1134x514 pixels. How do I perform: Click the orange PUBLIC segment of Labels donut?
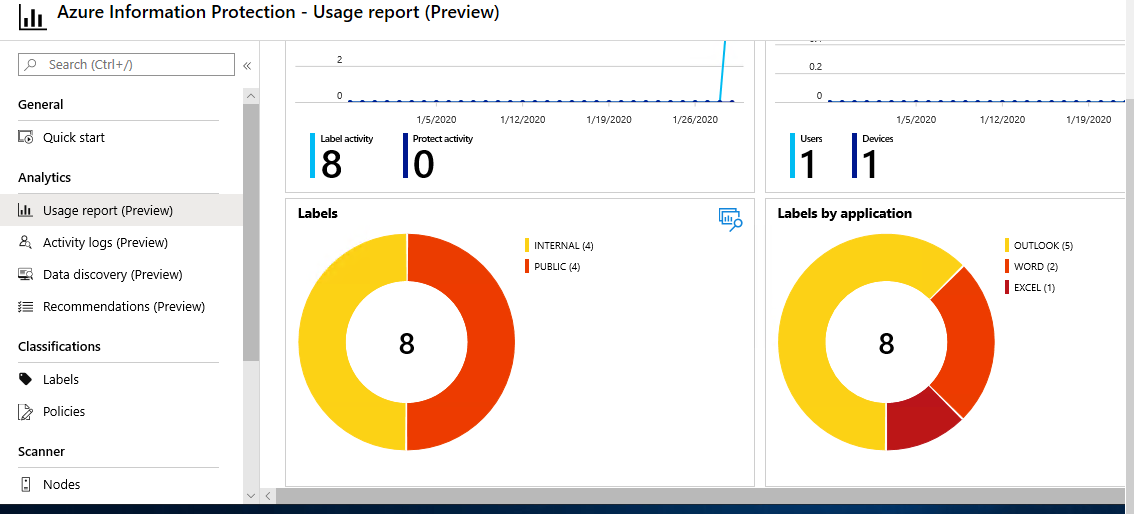coord(491,342)
